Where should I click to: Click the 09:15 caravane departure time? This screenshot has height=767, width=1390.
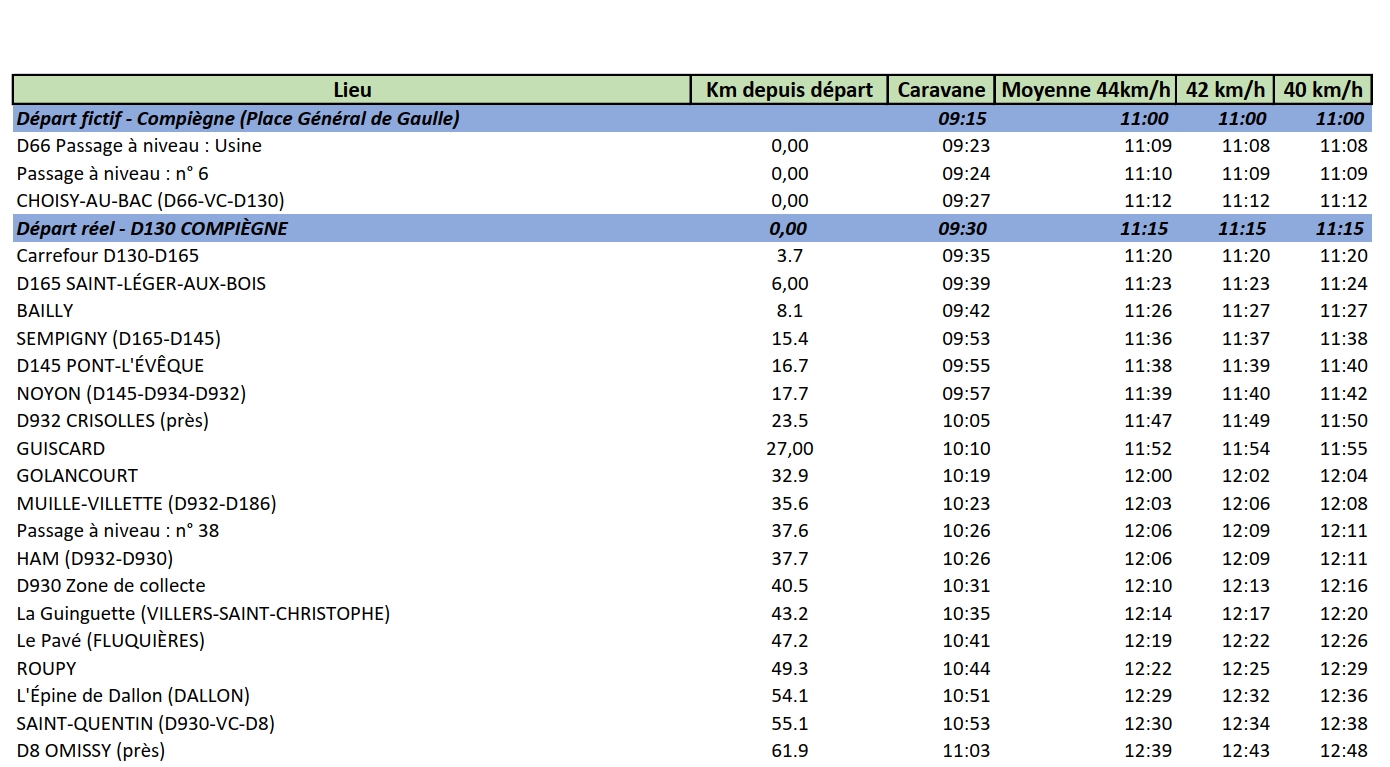962,118
